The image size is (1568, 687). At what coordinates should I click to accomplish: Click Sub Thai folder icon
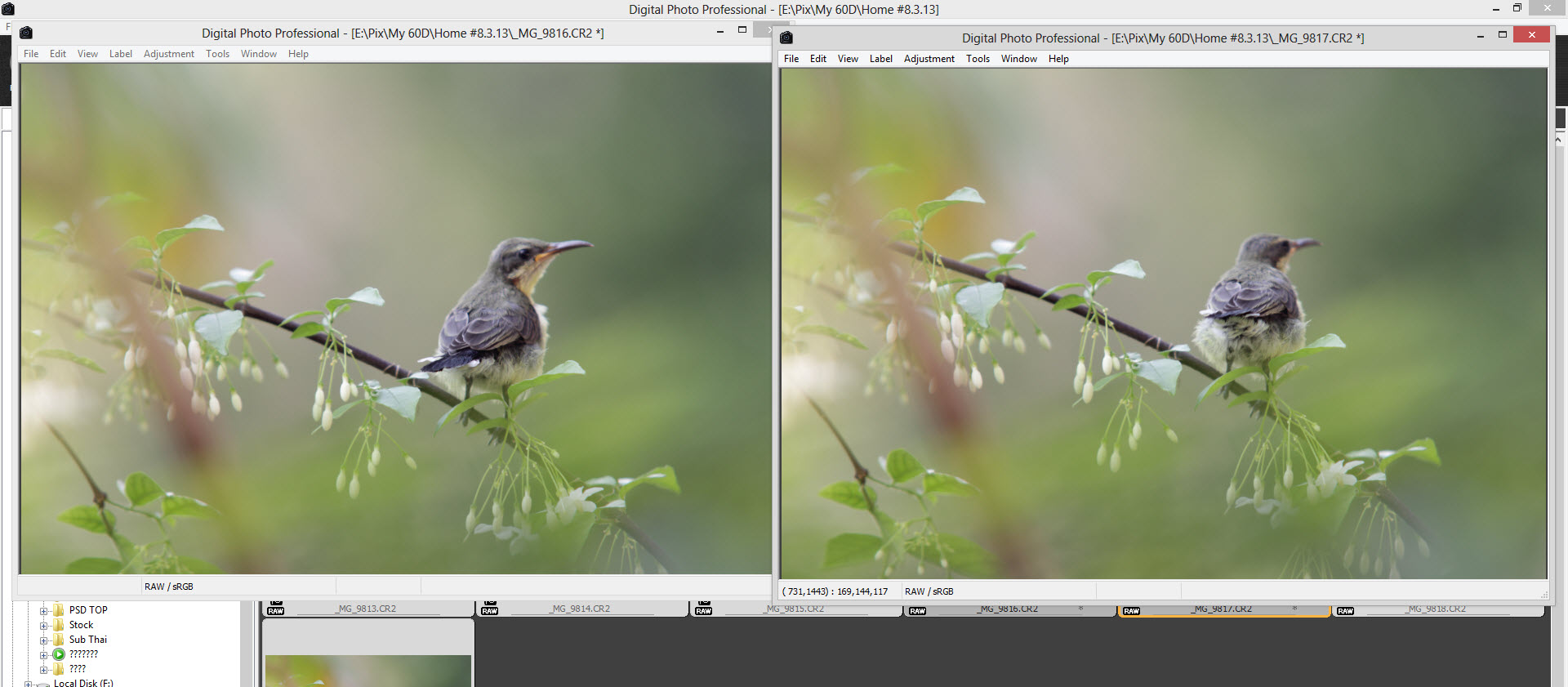coord(59,640)
